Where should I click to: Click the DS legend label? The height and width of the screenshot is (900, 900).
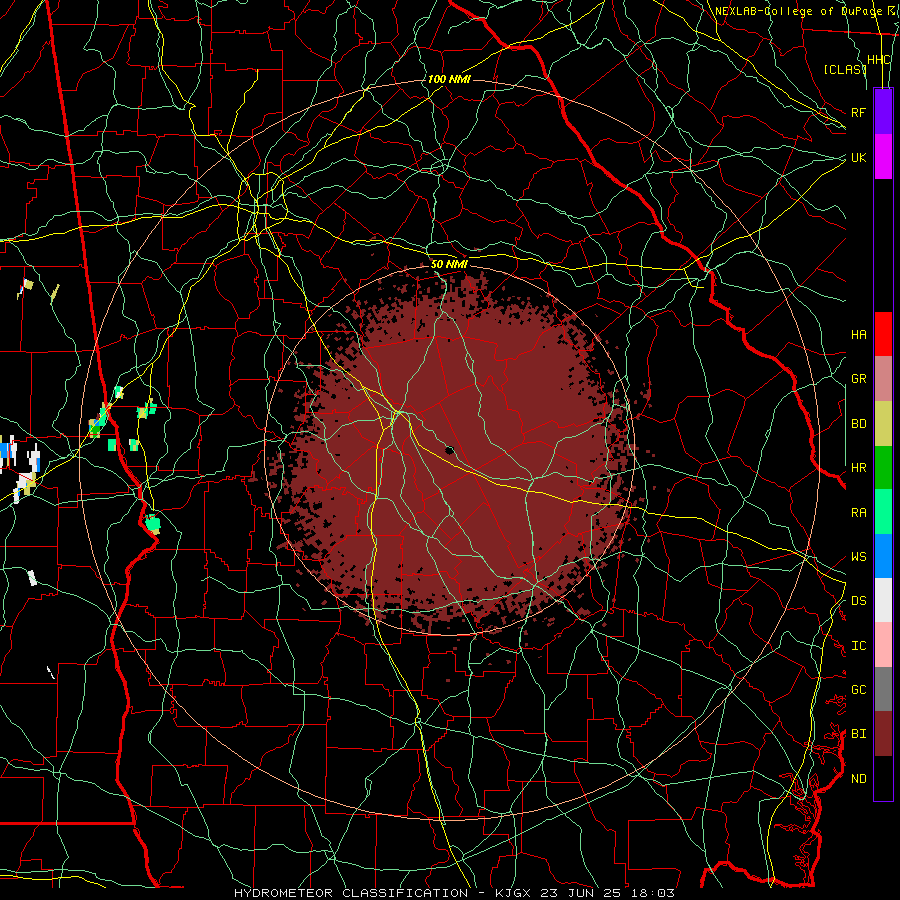coord(858,601)
